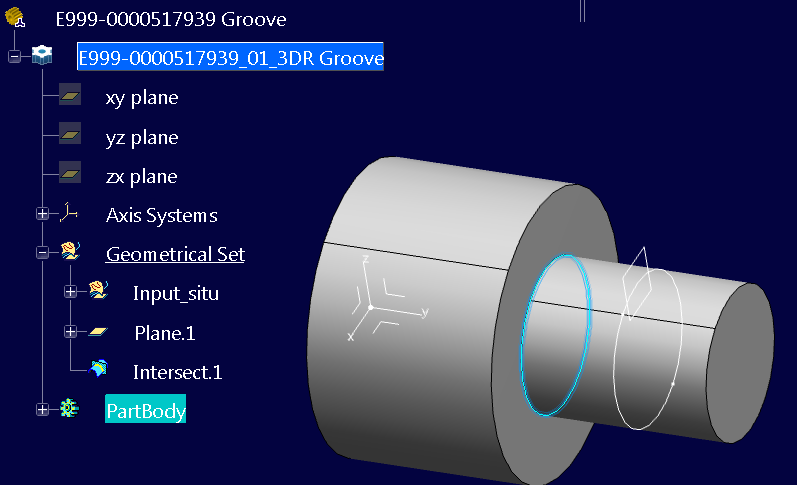The height and width of the screenshot is (489, 797).
Task: Click the 3D part icon of 3DR Groove
Action: [42, 55]
